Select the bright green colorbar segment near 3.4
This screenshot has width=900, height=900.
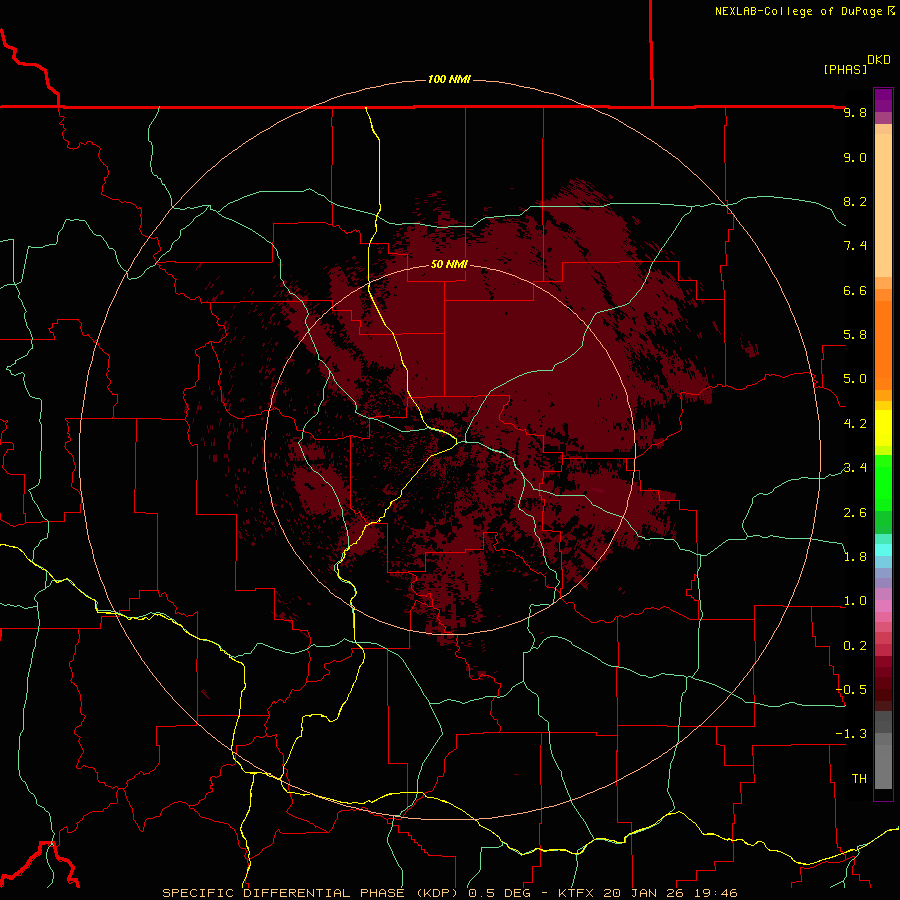[x=883, y=483]
